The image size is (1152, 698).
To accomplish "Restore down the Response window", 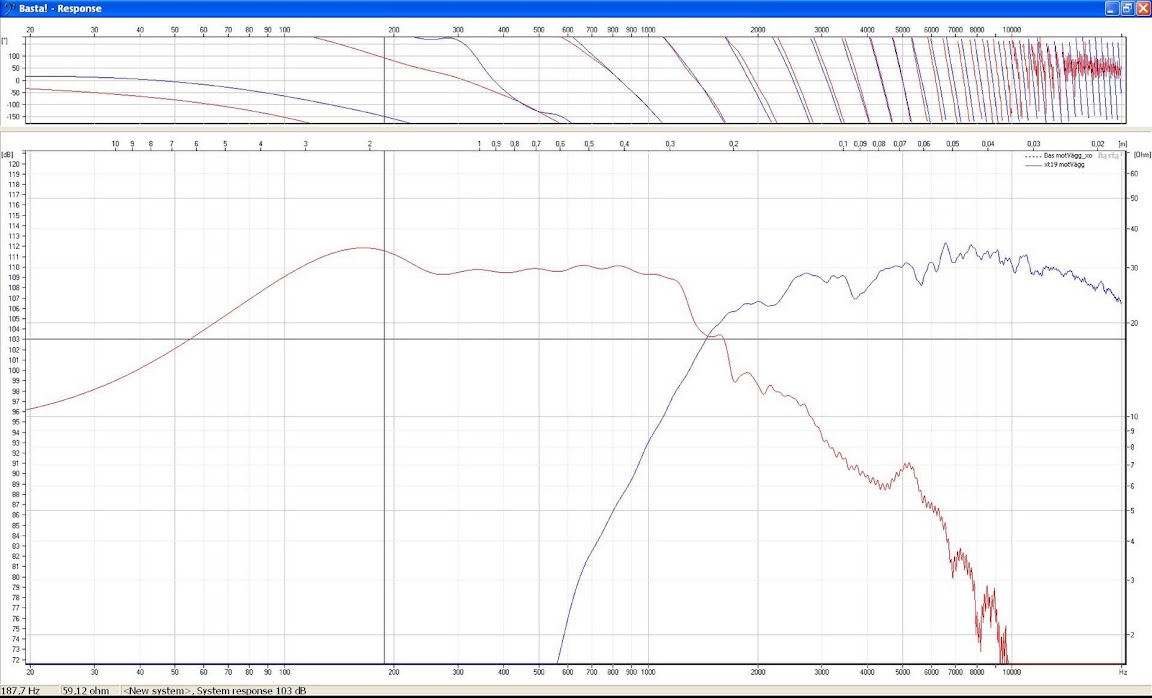I will point(1127,8).
